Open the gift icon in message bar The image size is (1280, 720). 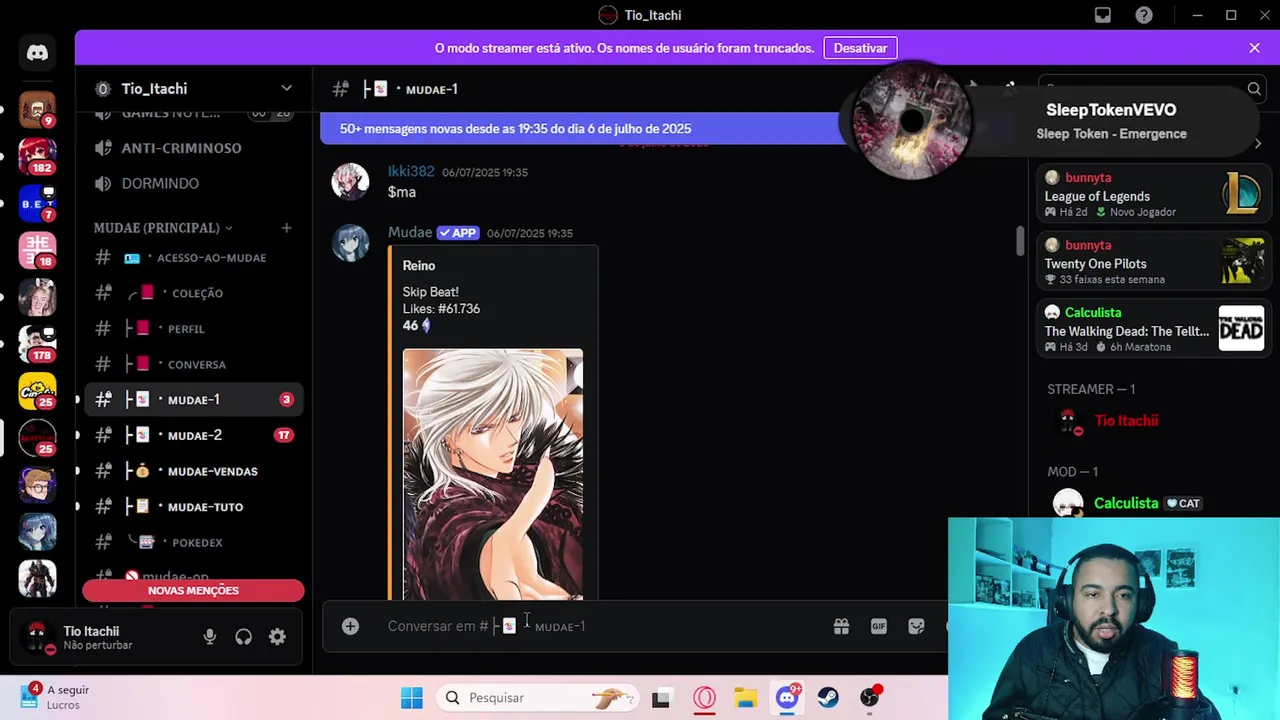[841, 626]
